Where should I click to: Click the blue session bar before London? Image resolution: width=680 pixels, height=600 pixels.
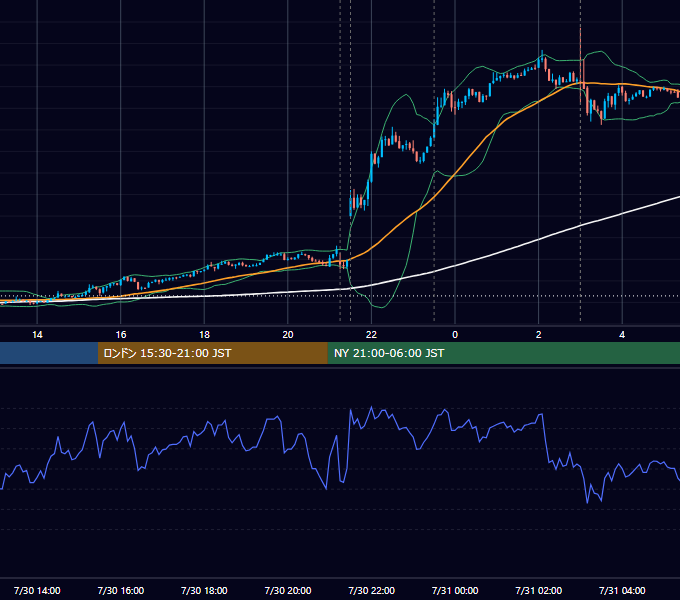coord(49,353)
